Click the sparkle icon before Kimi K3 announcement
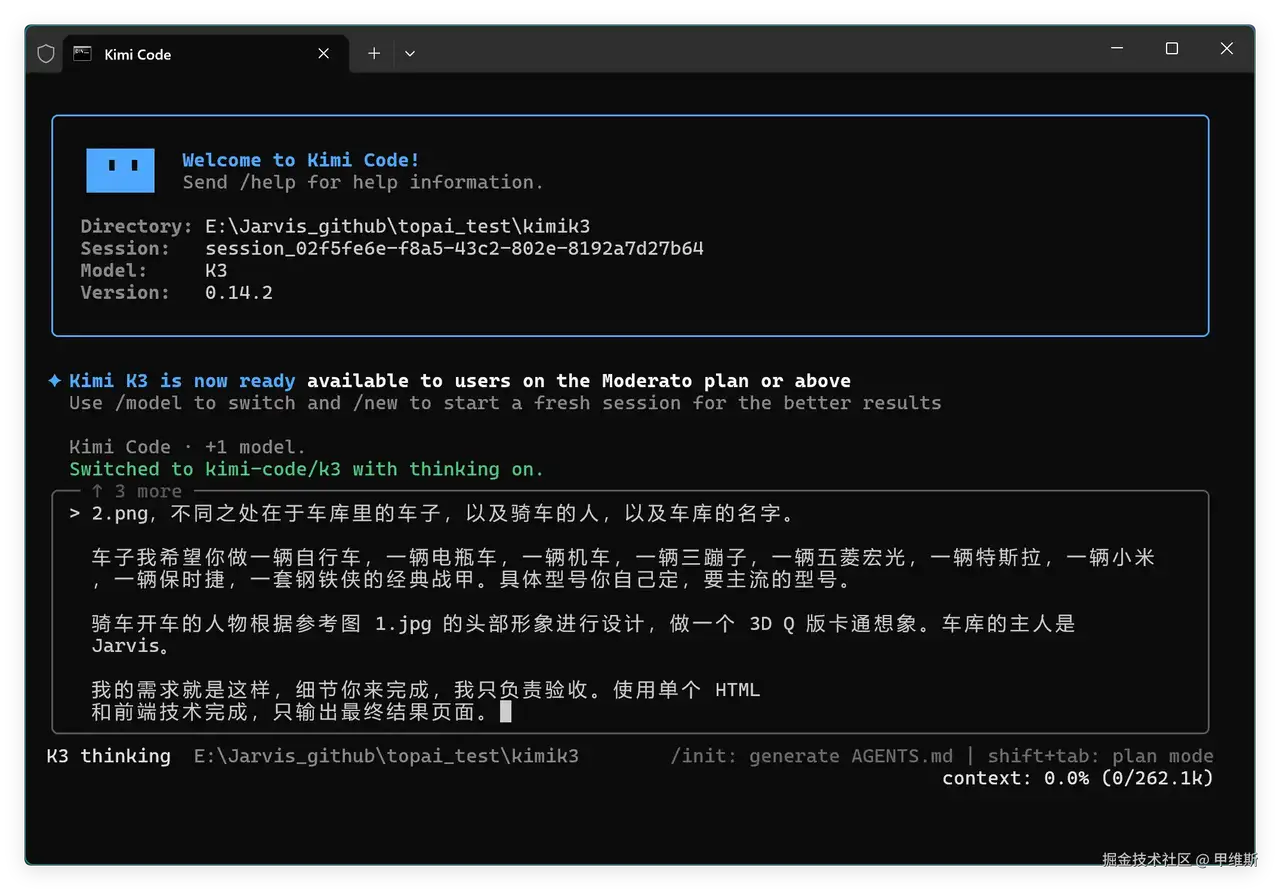 55,381
